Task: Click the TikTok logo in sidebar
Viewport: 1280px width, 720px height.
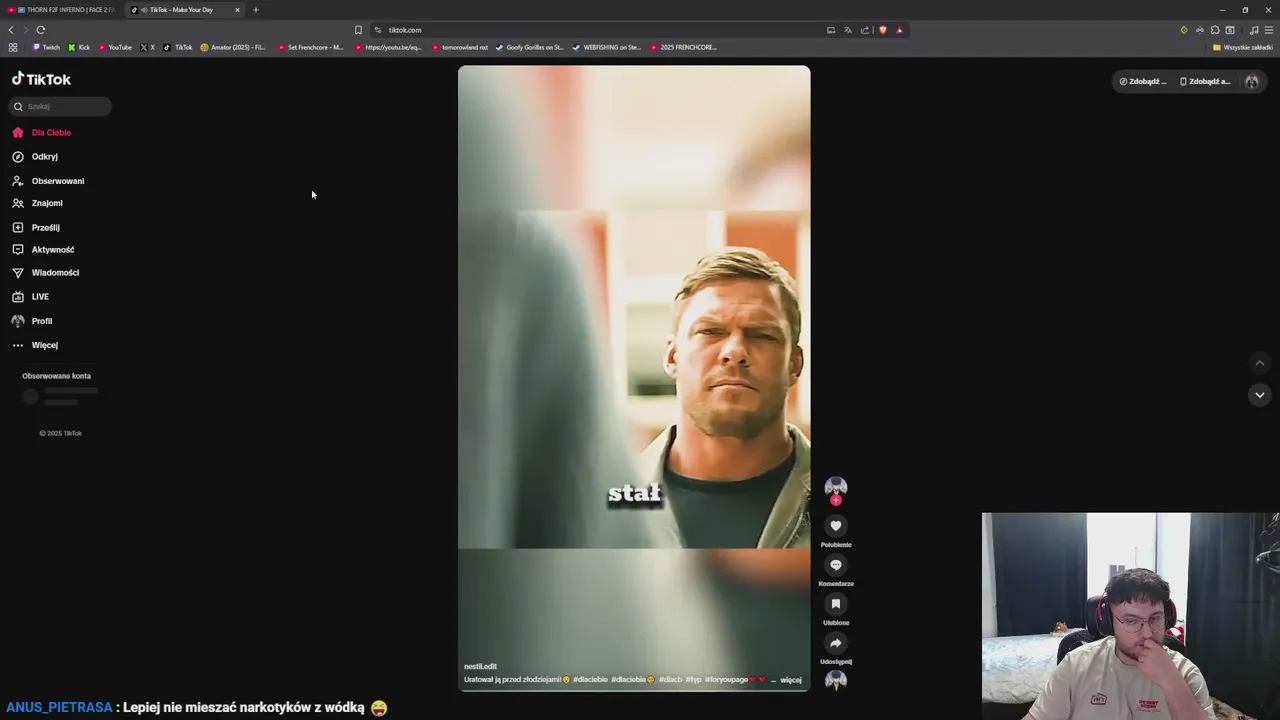Action: (41, 79)
